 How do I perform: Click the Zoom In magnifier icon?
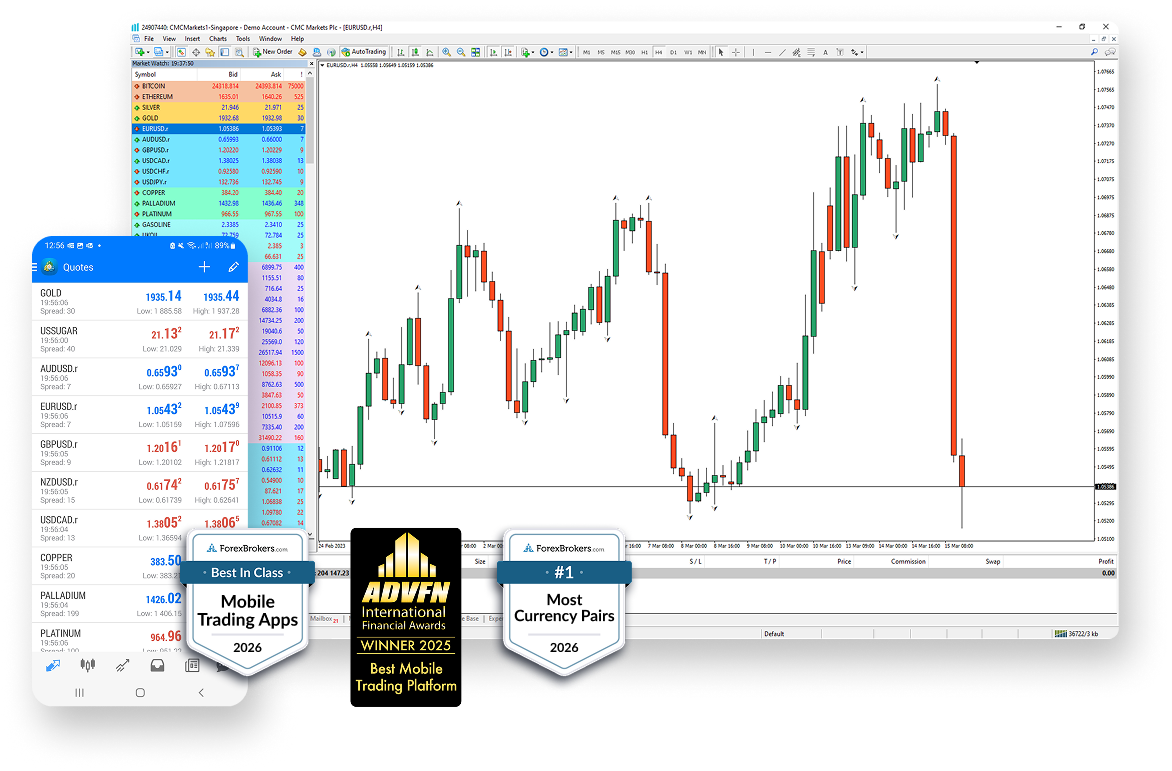point(446,52)
